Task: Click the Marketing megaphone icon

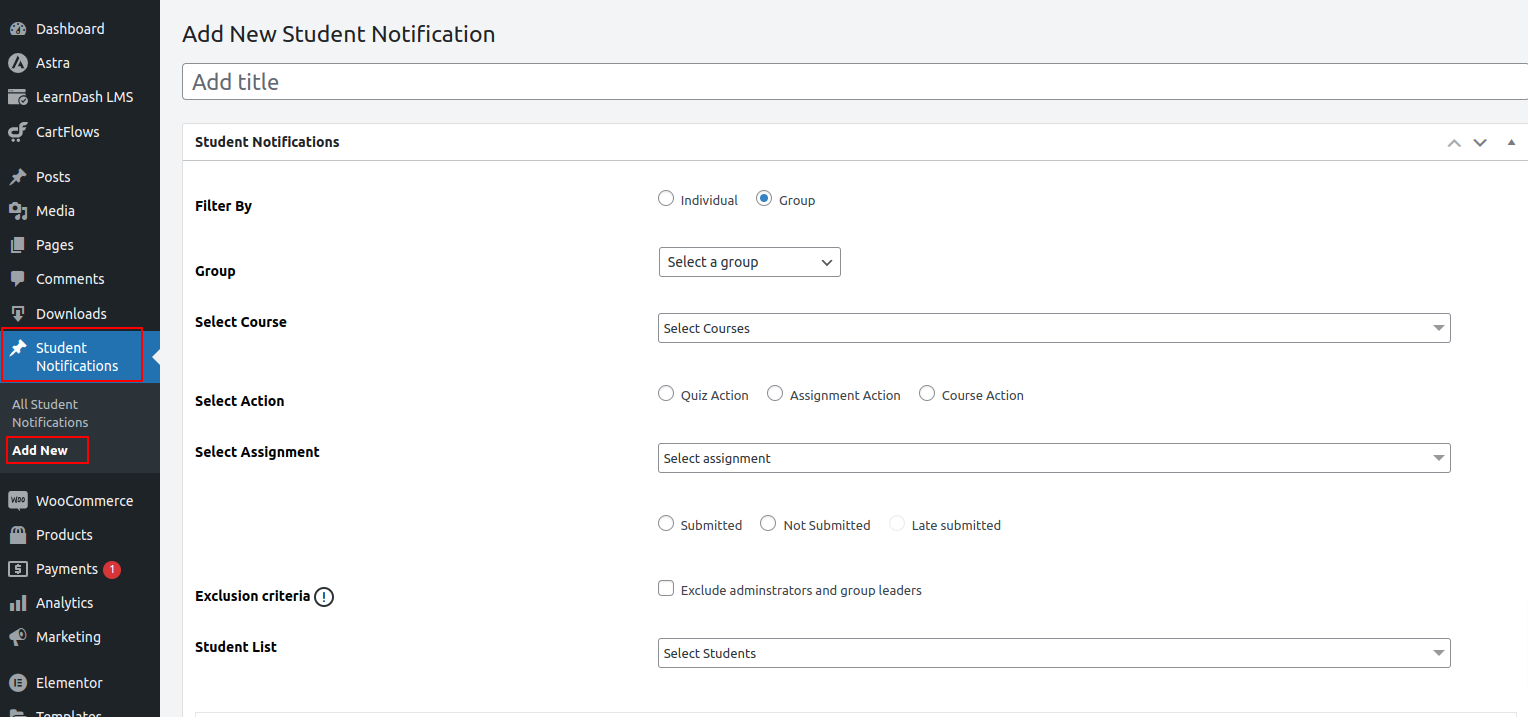Action: pos(17,637)
